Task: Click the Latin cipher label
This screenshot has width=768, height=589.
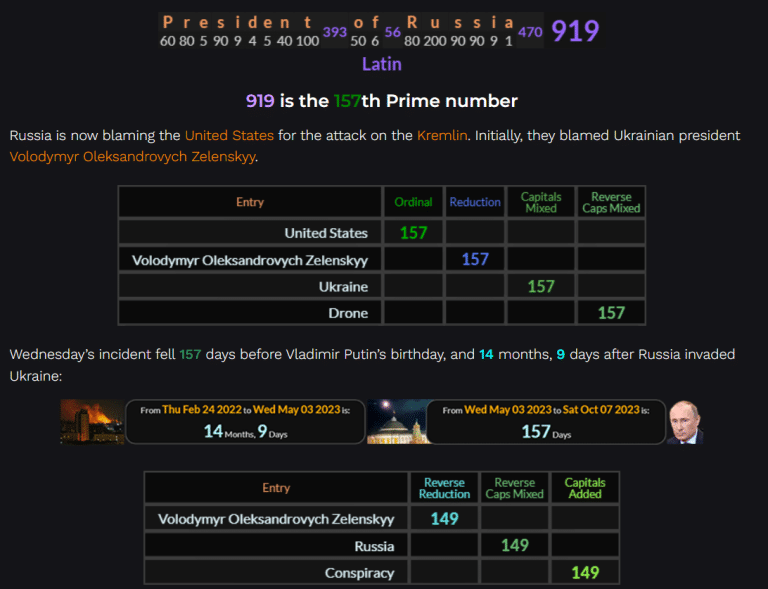Action: tap(381, 64)
